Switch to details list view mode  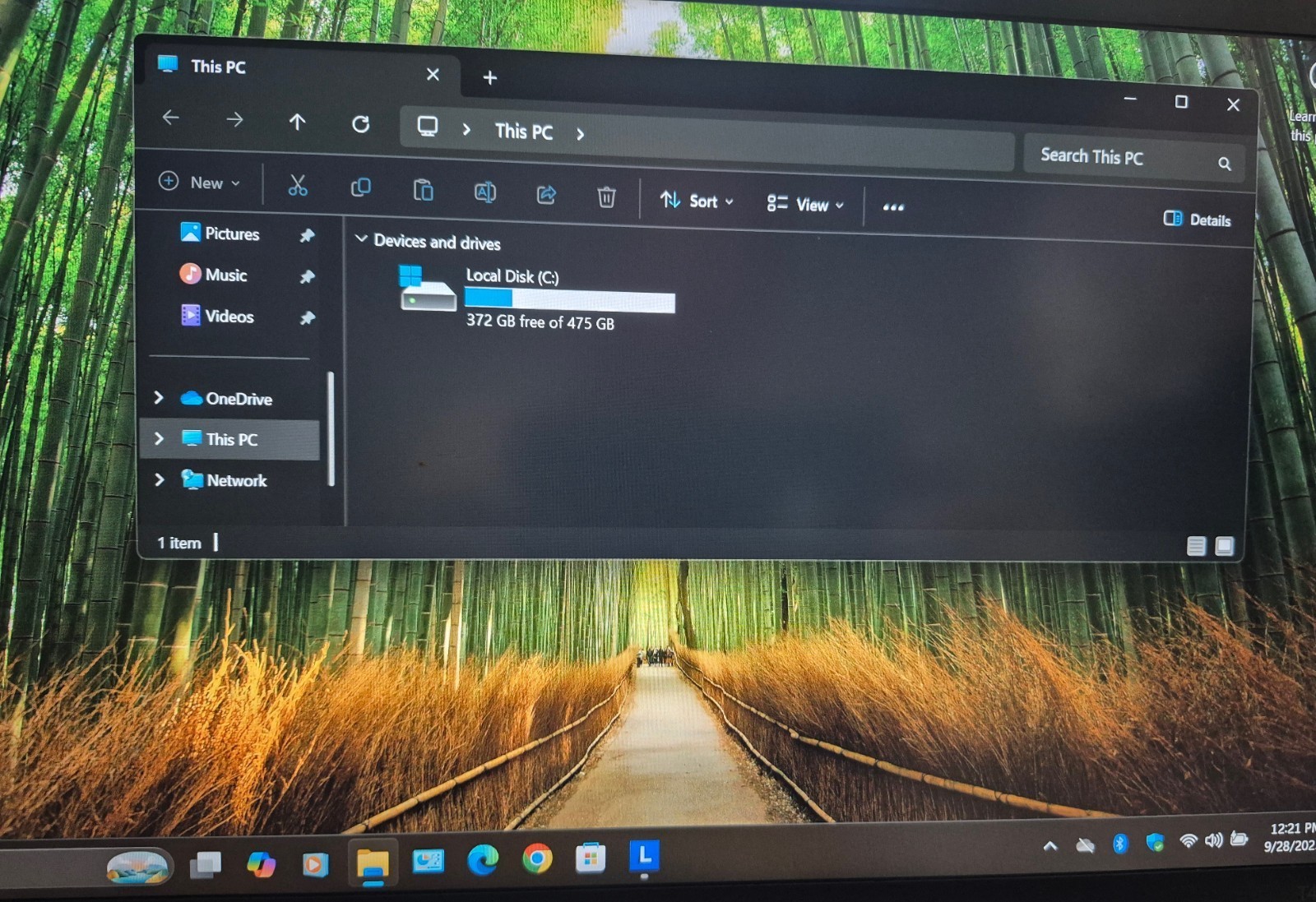tap(1196, 546)
